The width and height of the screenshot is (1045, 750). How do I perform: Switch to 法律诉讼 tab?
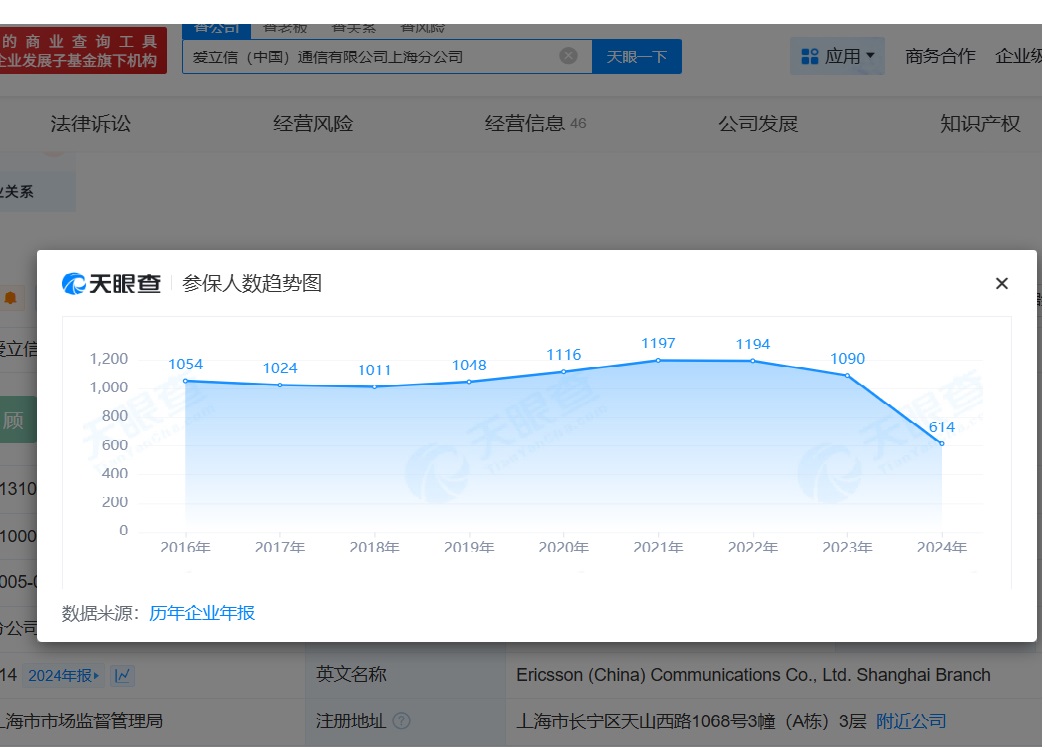pos(91,123)
